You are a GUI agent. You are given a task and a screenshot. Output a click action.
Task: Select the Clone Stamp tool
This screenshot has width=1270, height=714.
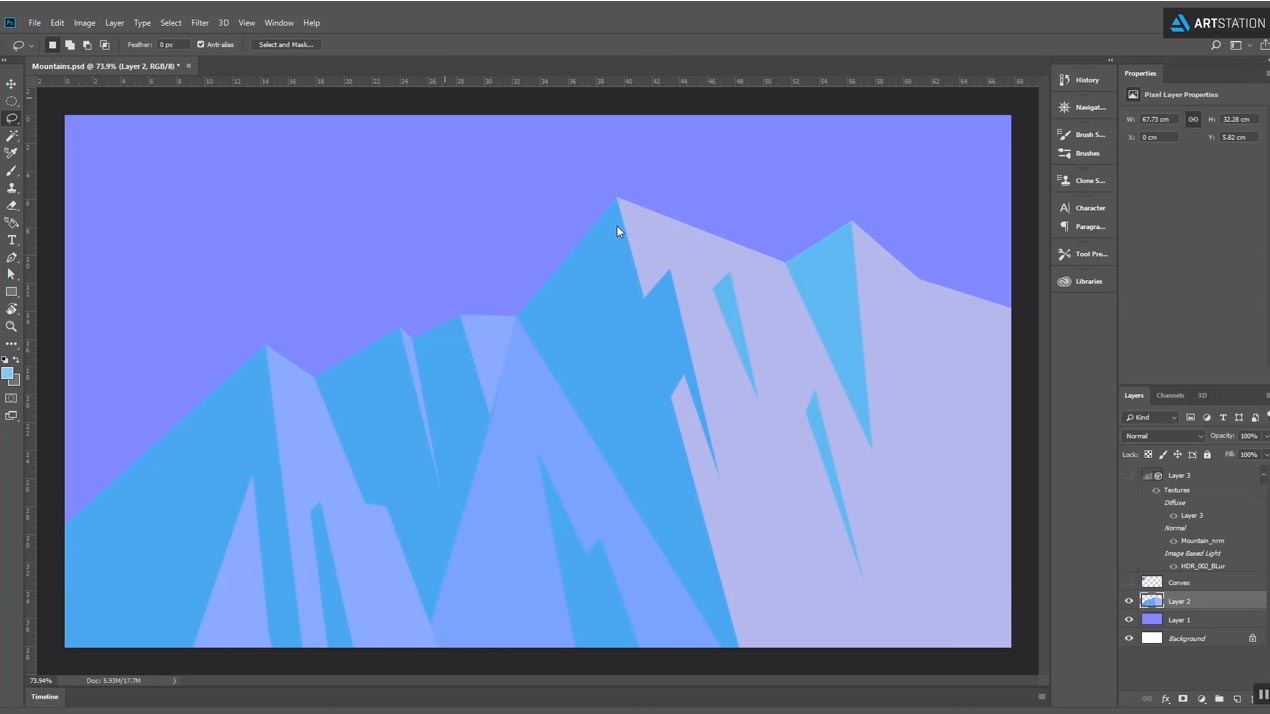11,188
